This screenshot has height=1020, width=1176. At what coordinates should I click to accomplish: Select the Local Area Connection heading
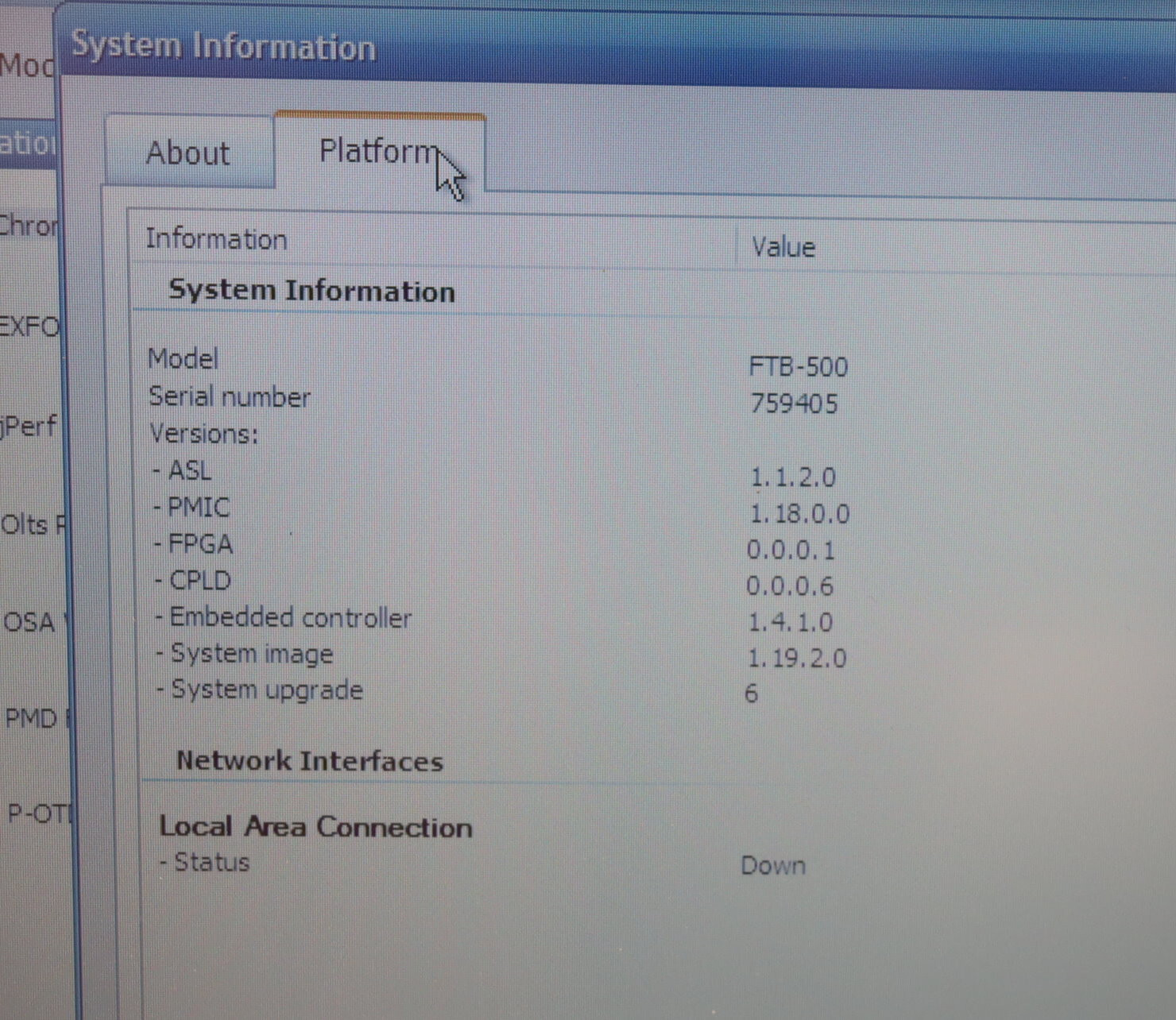[315, 827]
